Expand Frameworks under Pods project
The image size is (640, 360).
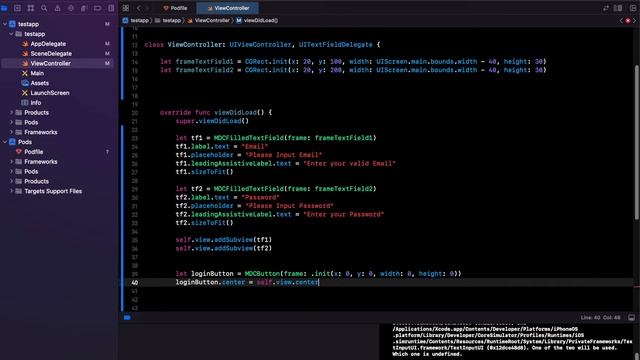(x=11, y=162)
